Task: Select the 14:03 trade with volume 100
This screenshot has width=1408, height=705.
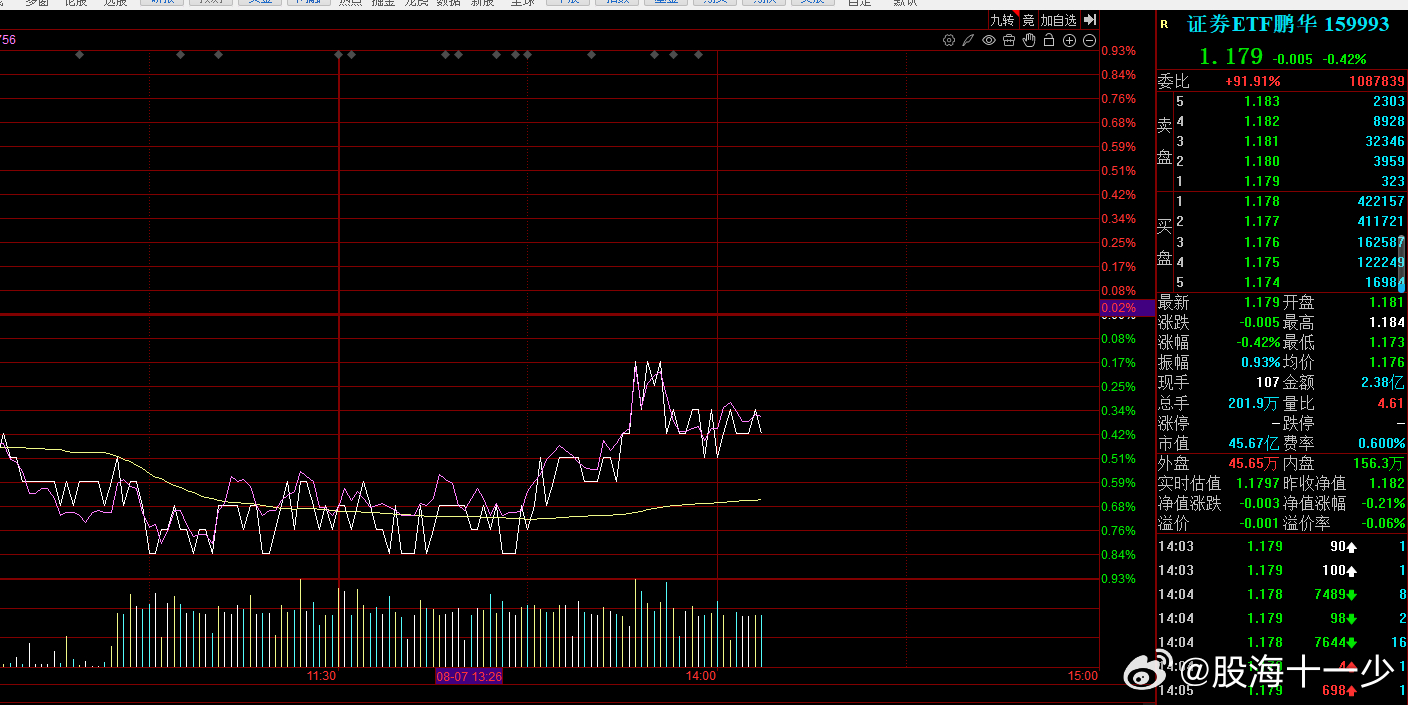Action: pyautogui.click(x=1282, y=570)
